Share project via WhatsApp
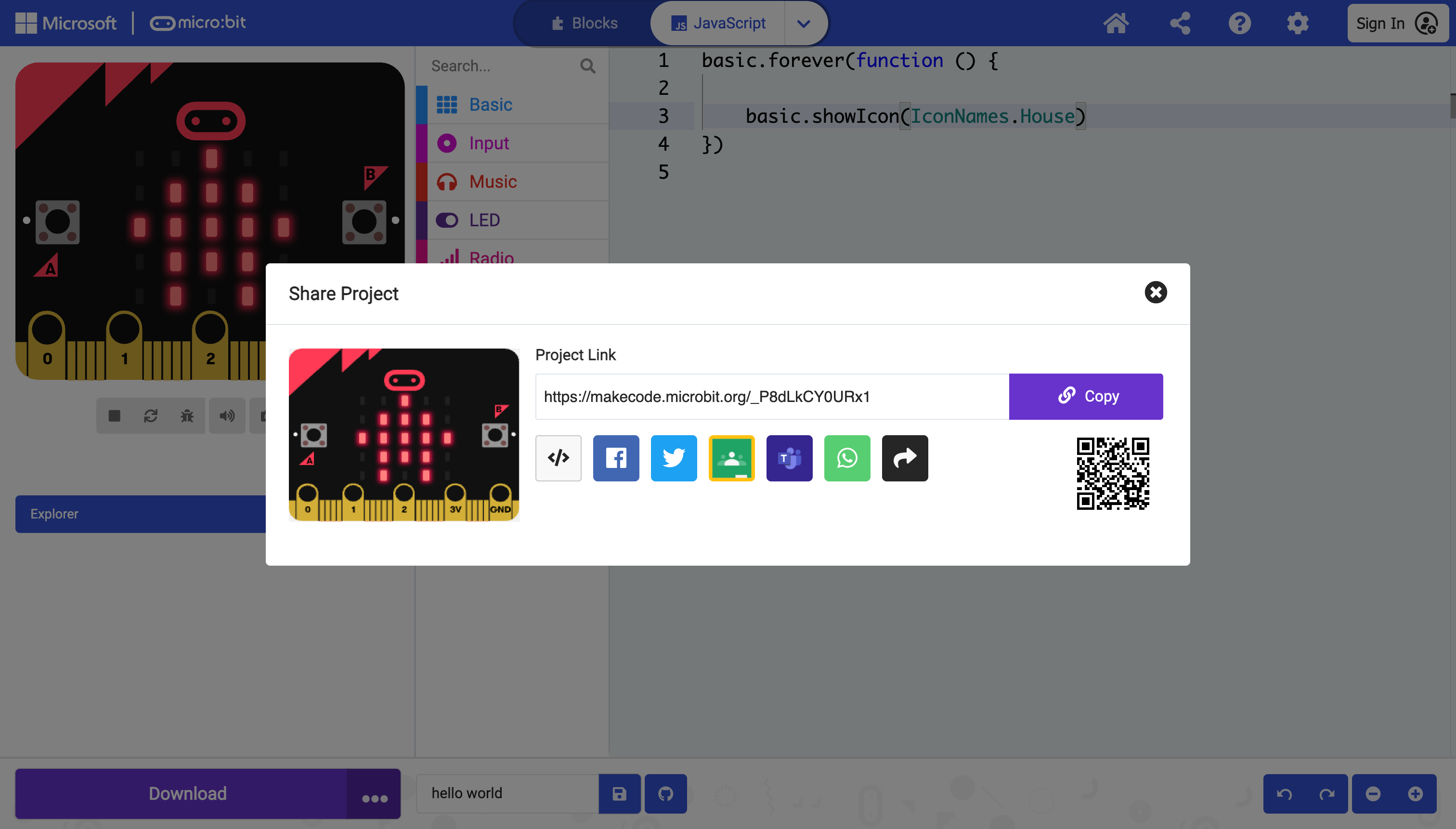Image resolution: width=1456 pixels, height=829 pixels. tap(847, 458)
